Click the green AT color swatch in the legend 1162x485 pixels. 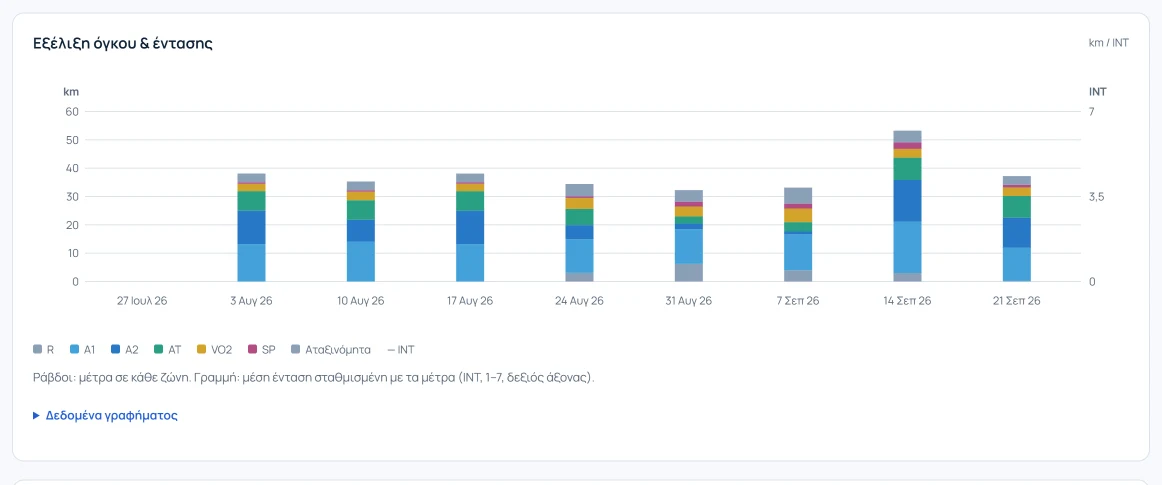point(159,349)
